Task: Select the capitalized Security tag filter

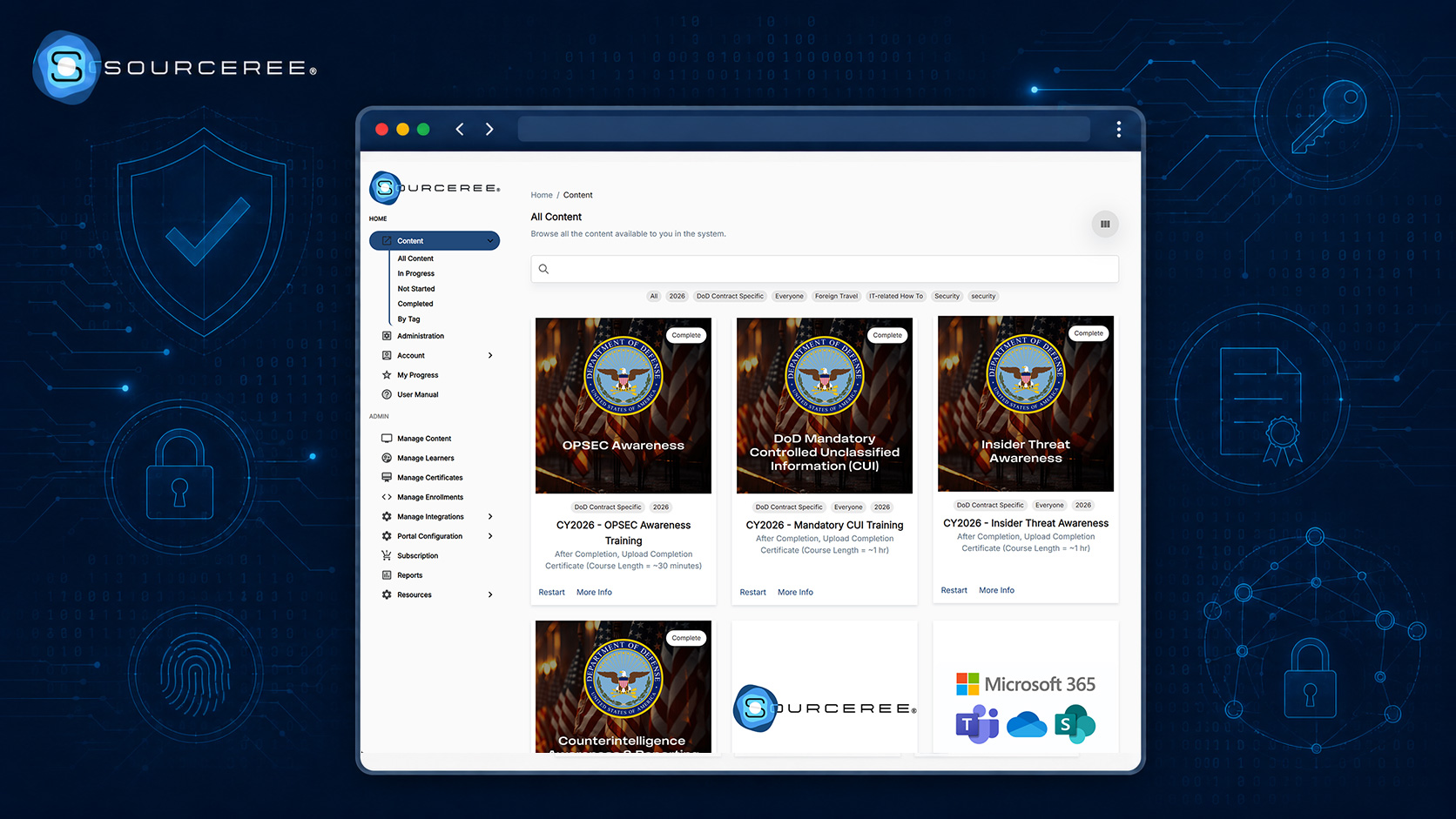Action: [x=947, y=296]
